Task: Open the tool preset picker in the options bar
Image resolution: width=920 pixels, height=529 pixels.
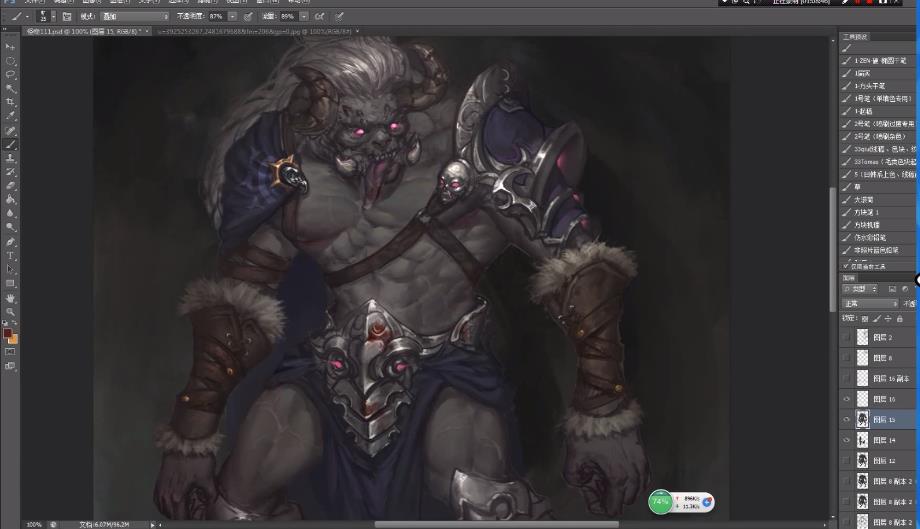Action: pyautogui.click(x=19, y=16)
